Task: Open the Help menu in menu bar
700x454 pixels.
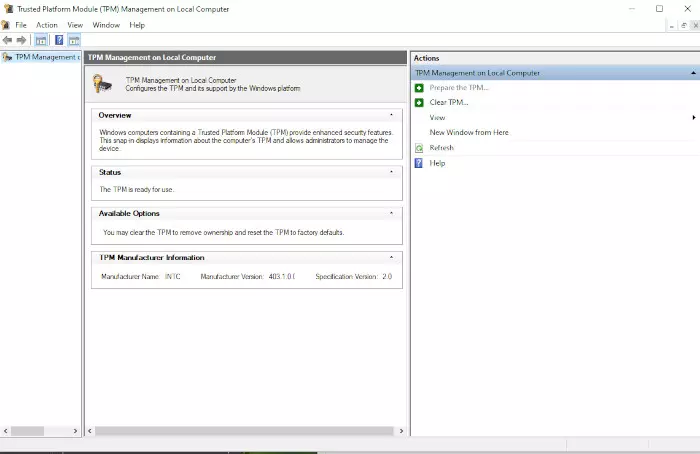Action: [x=137, y=25]
